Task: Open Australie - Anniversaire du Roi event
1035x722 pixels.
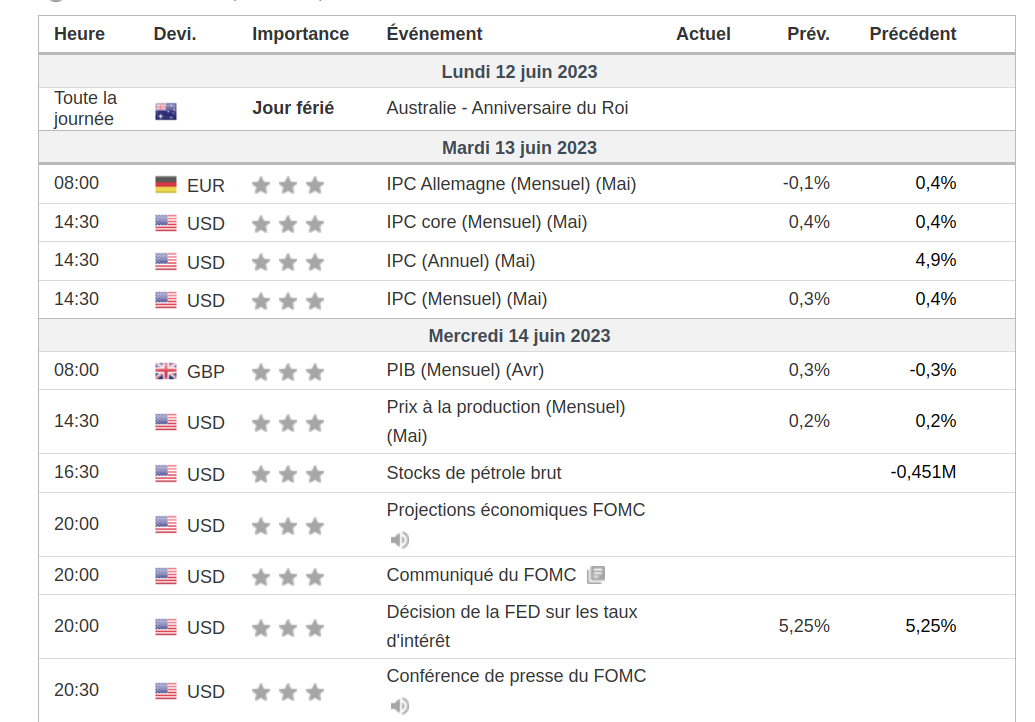Action: click(507, 108)
